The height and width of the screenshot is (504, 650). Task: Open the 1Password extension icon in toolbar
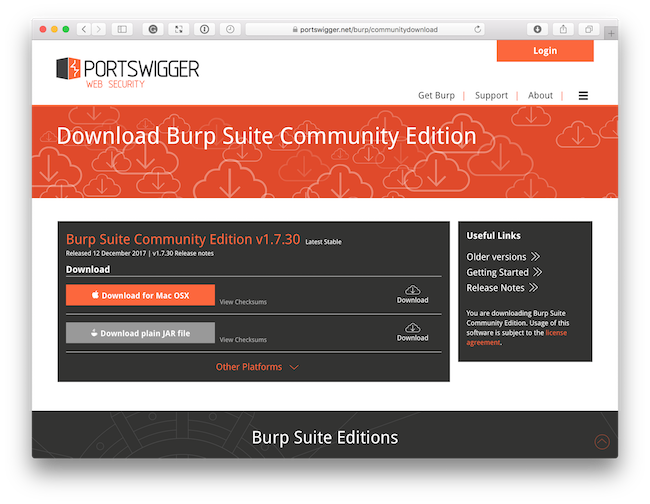coord(204,29)
